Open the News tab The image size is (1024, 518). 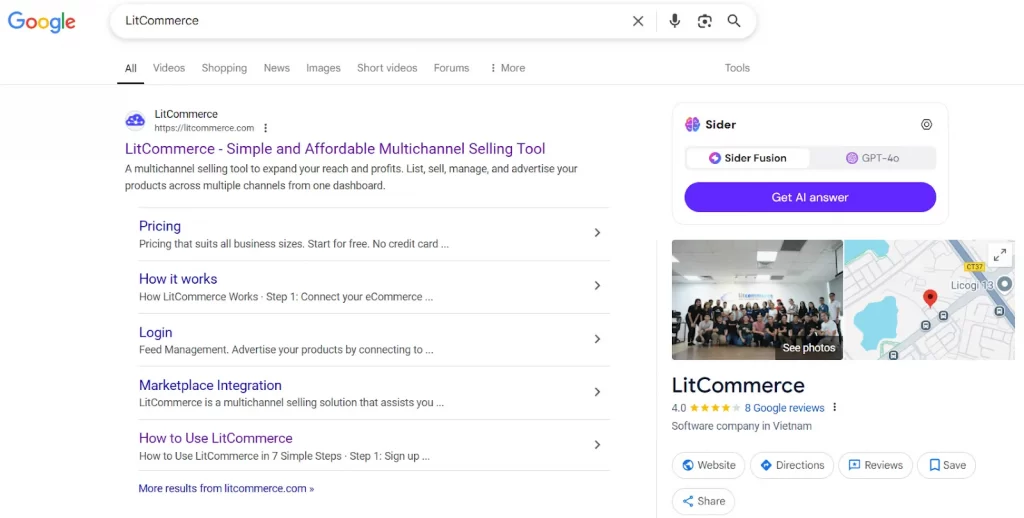click(x=277, y=68)
